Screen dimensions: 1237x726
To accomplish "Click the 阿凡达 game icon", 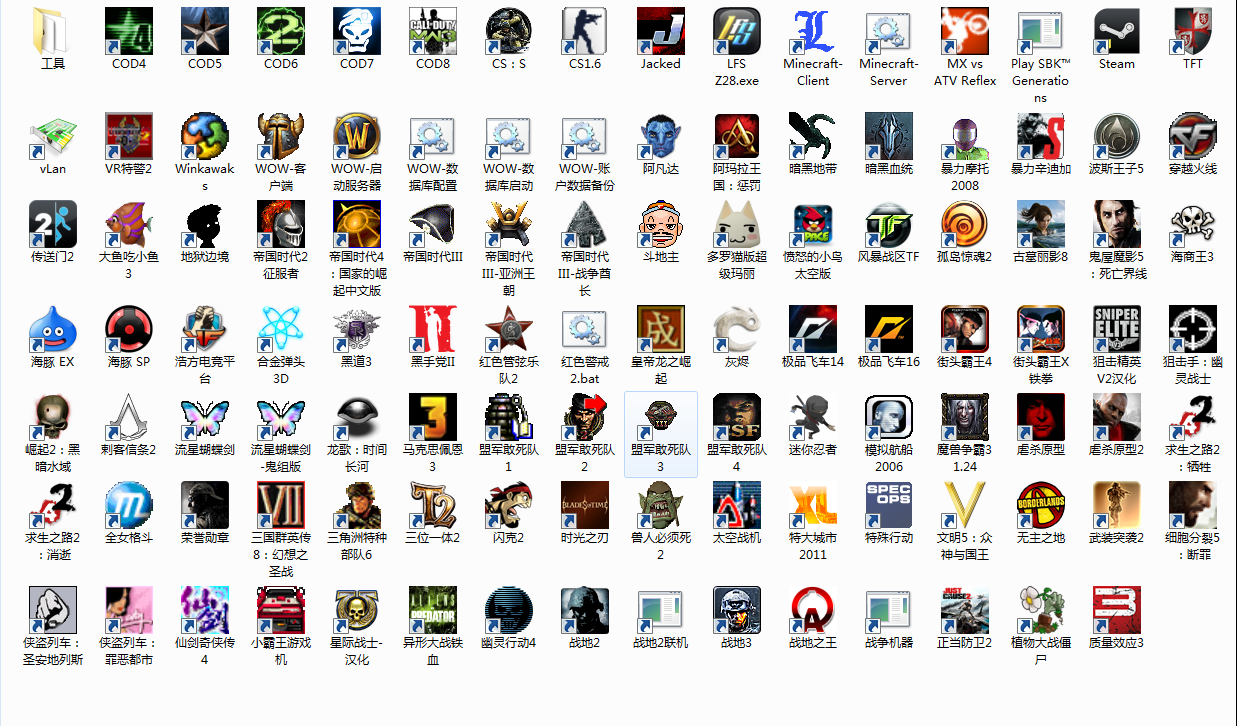I will [661, 137].
